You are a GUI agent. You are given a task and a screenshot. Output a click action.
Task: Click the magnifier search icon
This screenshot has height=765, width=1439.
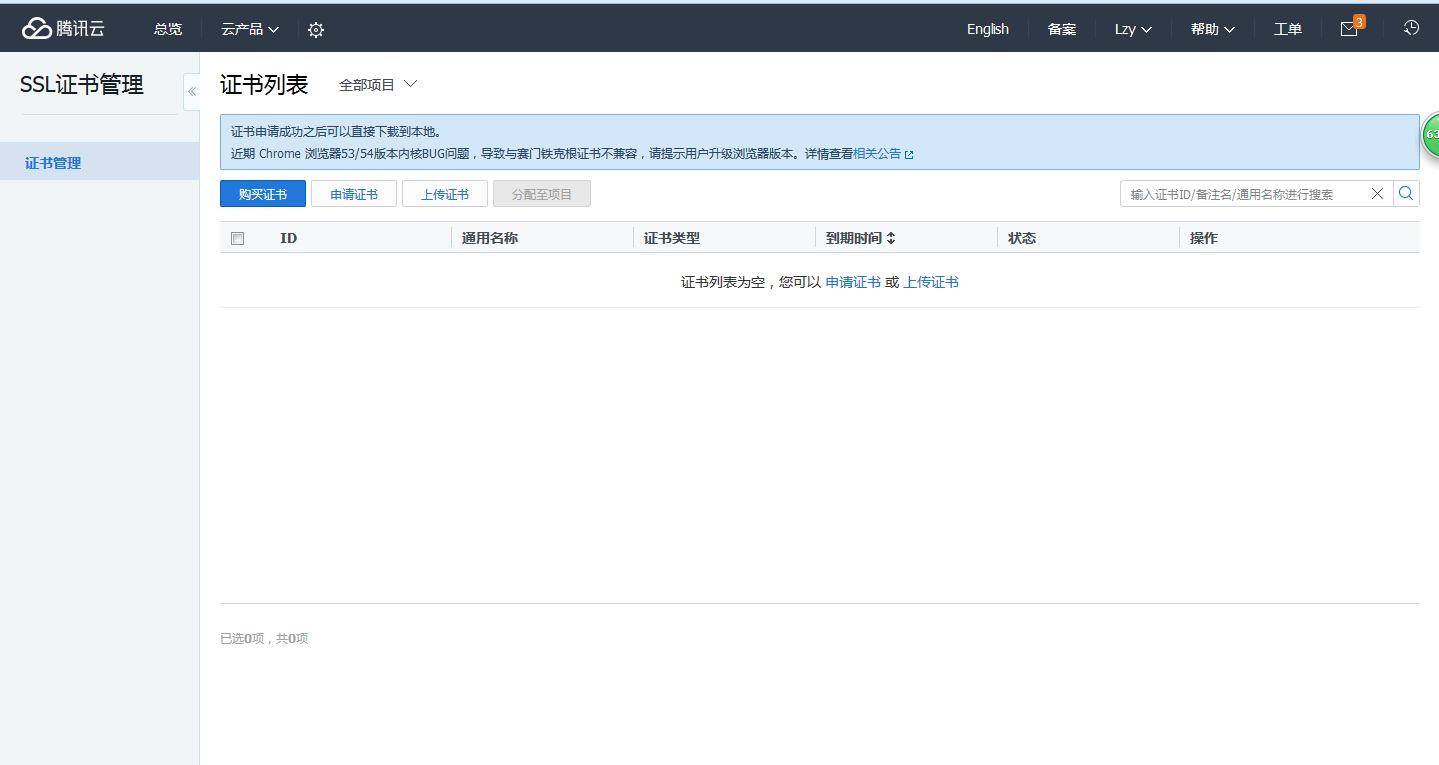(1406, 194)
